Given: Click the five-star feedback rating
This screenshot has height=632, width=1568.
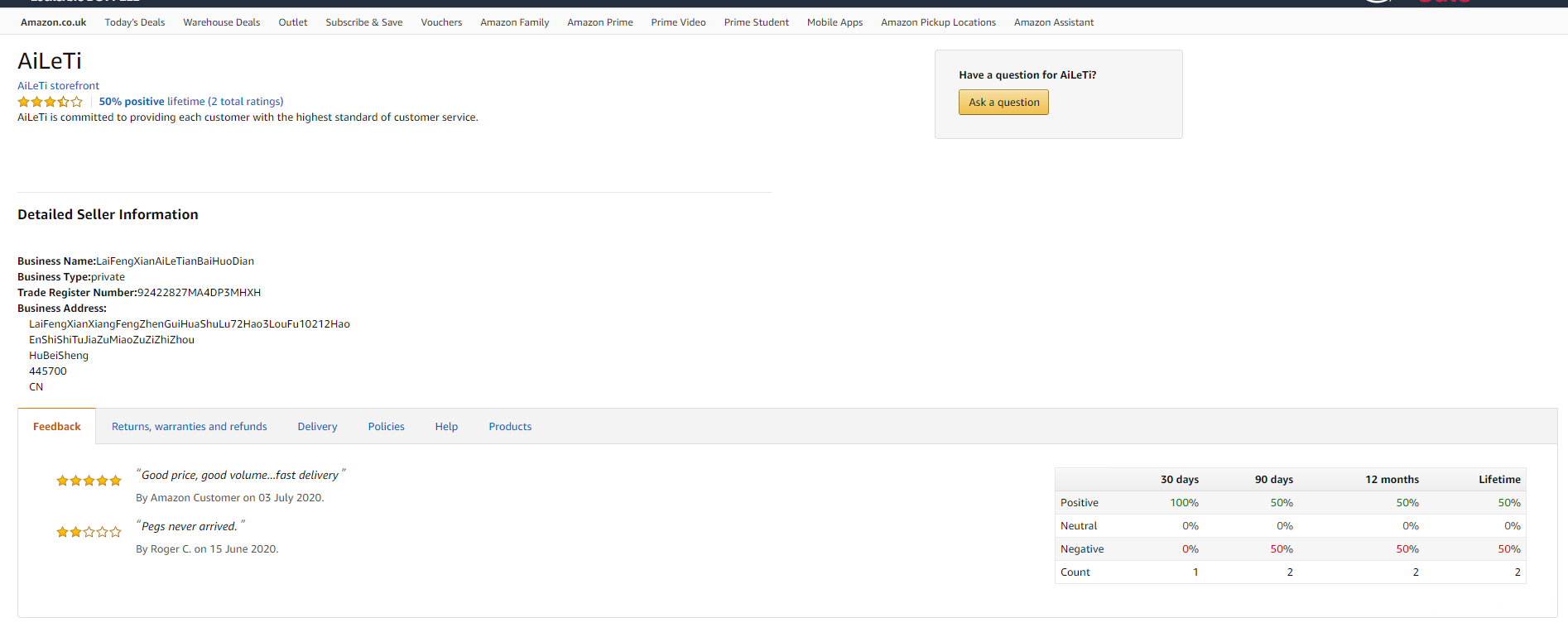Looking at the screenshot, I should pos(89,481).
